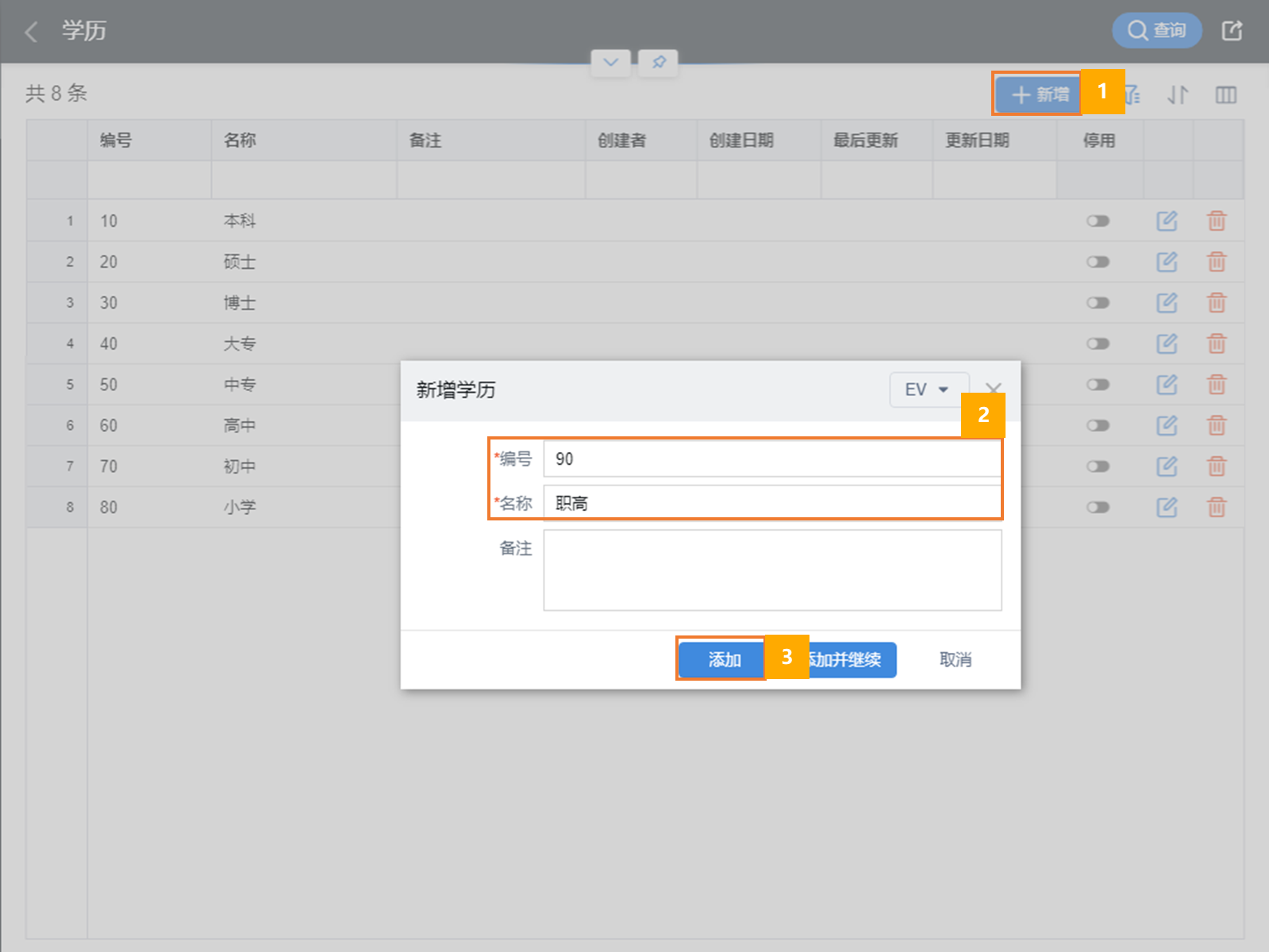Click the 查询 search button
Image resolution: width=1269 pixels, height=952 pixels.
click(x=1157, y=30)
